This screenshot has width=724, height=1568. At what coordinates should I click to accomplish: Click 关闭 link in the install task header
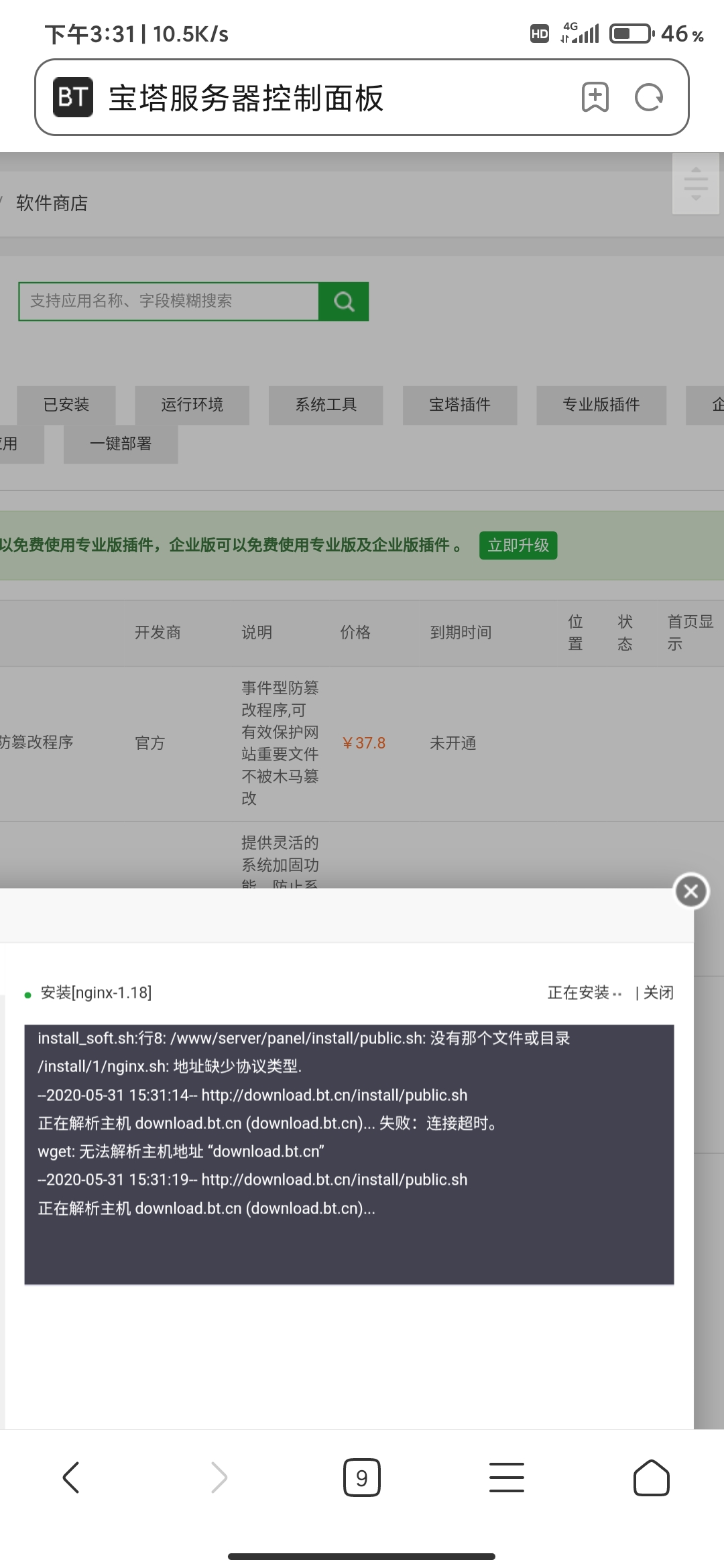click(658, 992)
